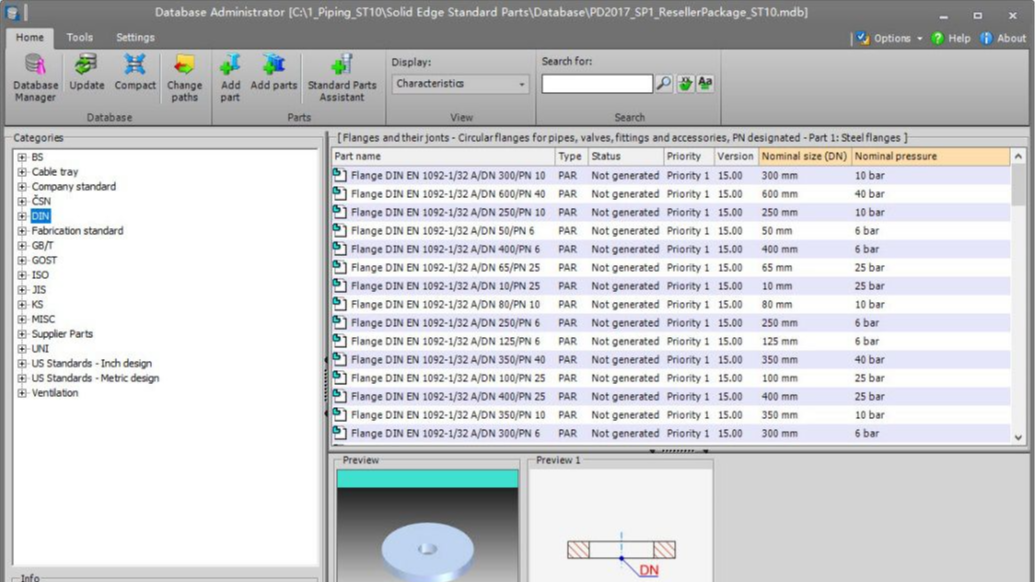Expand the Supplier Parts node
The width and height of the screenshot is (1035, 582).
22,334
